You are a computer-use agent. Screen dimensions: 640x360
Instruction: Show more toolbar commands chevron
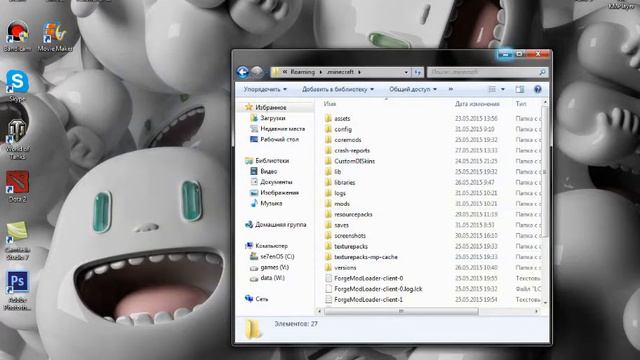(x=451, y=89)
